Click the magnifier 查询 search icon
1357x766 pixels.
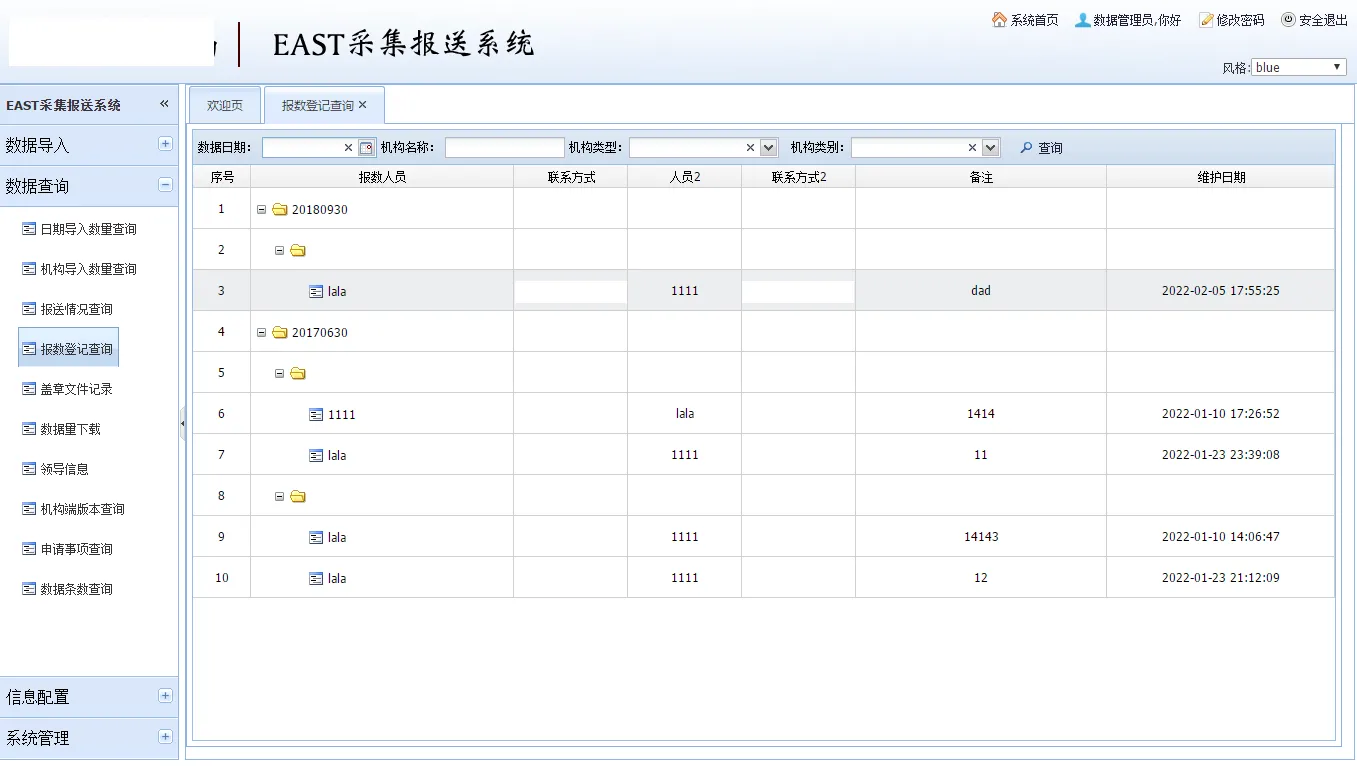click(1026, 148)
